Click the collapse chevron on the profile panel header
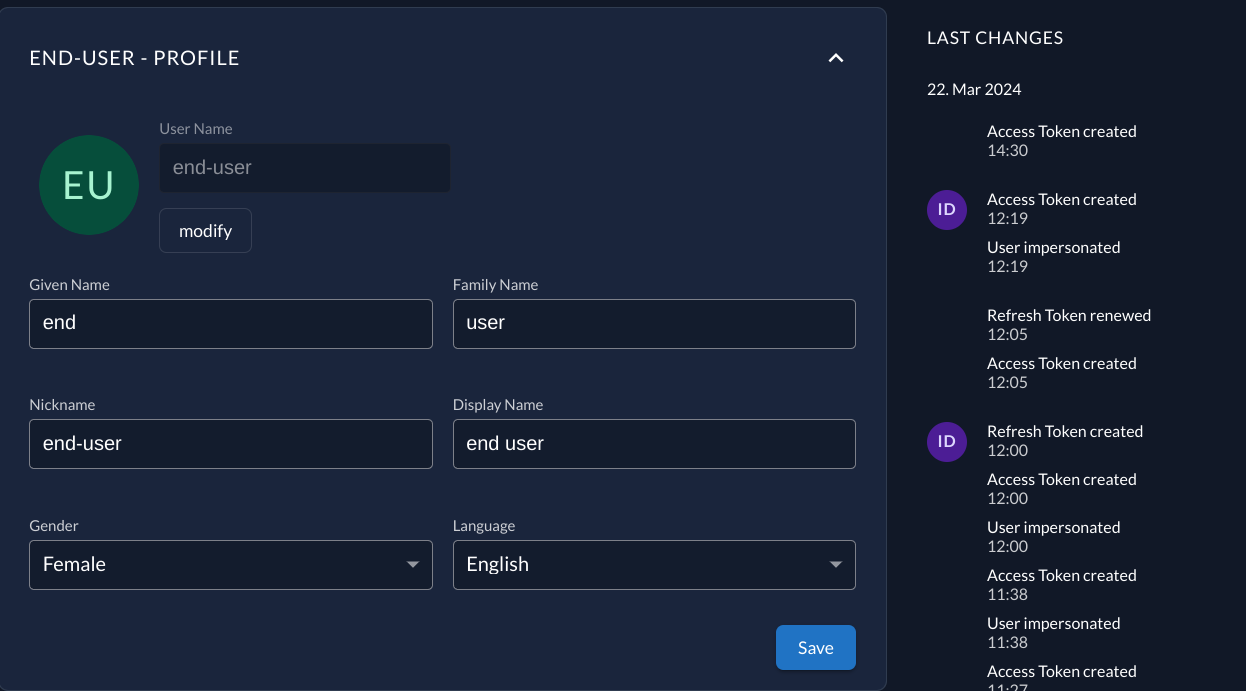The width and height of the screenshot is (1246, 691). point(836,58)
